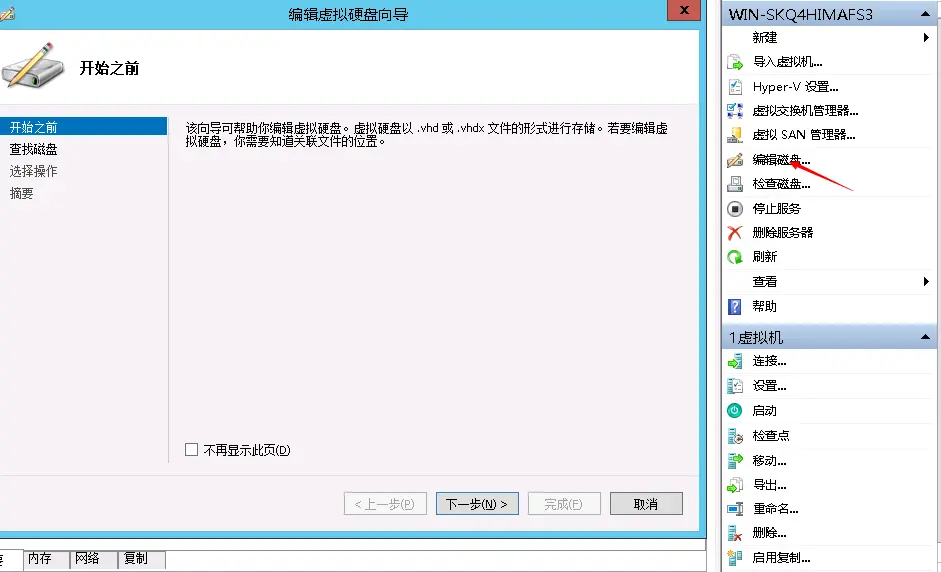The image size is (941, 572).
Task: Click the 检查磁盘 icon
Action: (735, 184)
